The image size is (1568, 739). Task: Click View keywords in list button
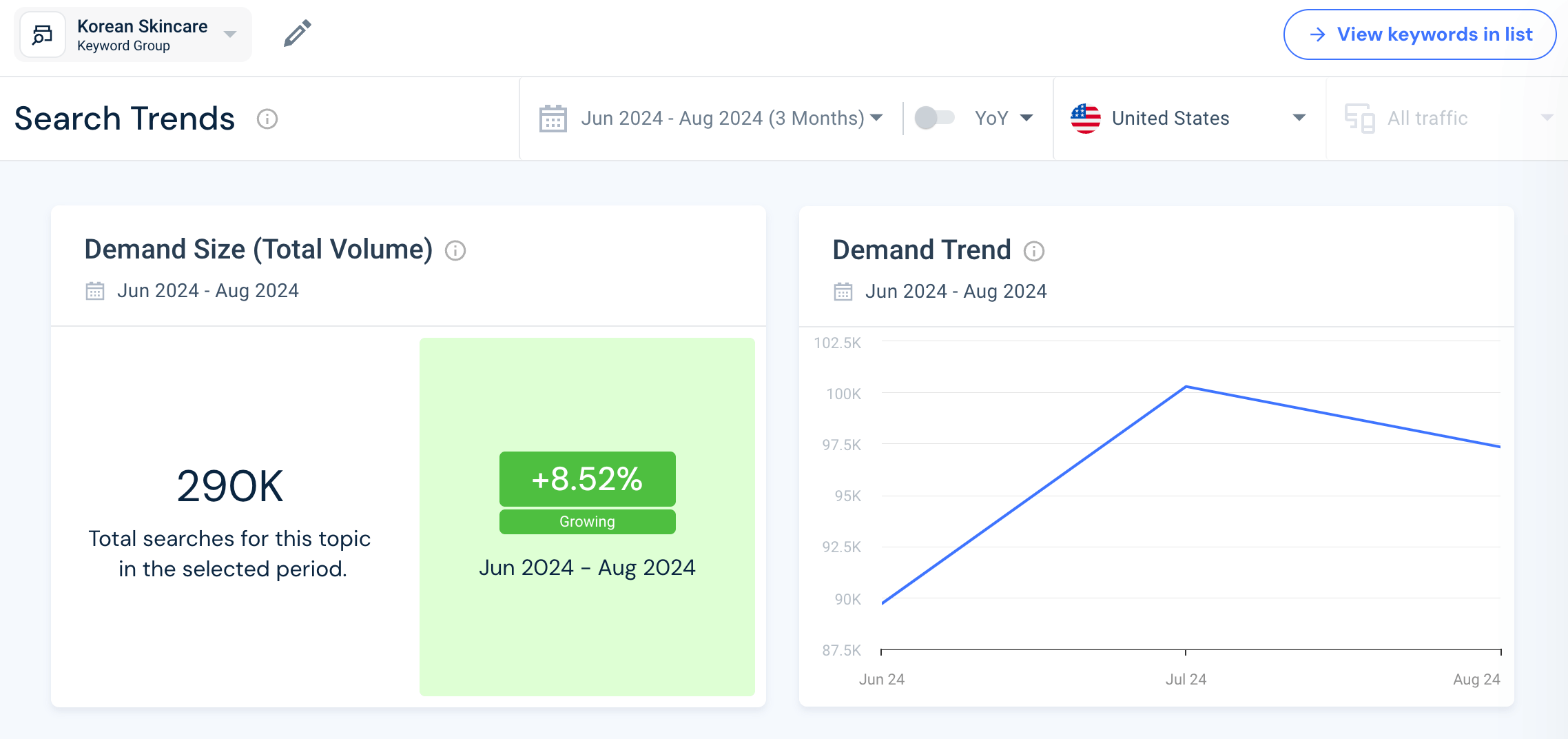(1419, 34)
